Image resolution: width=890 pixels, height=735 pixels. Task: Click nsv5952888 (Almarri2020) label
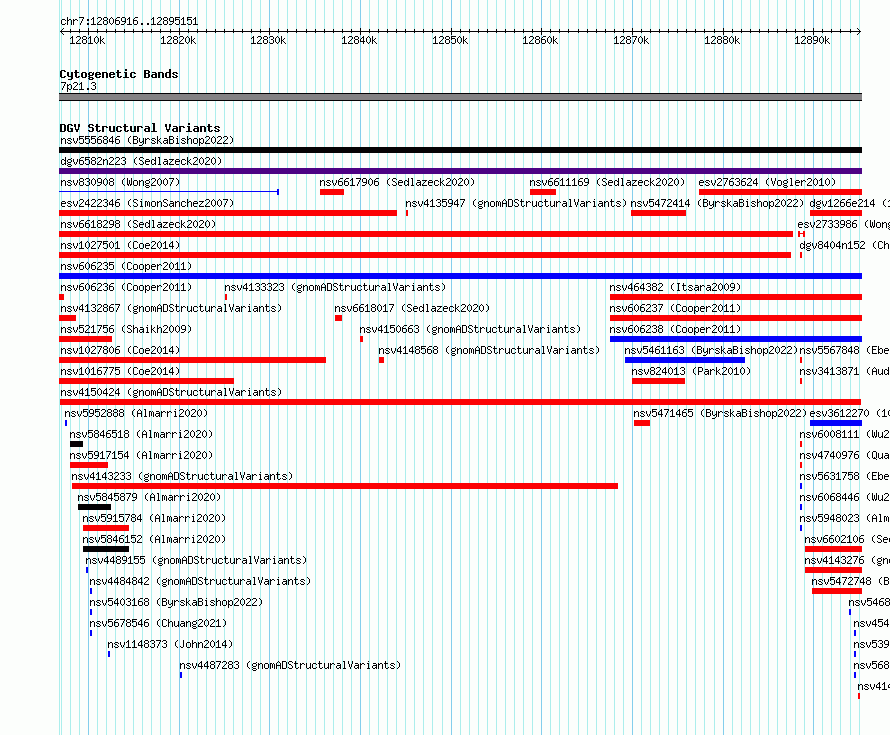point(136,413)
